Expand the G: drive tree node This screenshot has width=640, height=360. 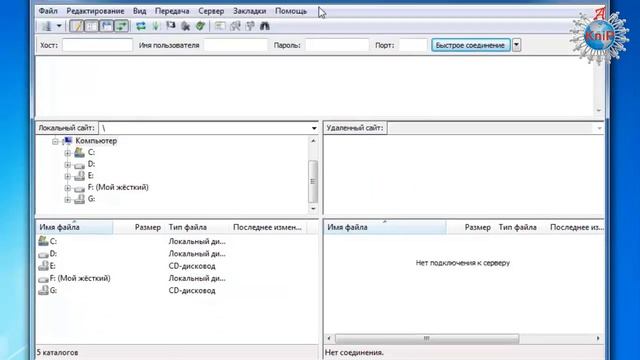click(68, 200)
